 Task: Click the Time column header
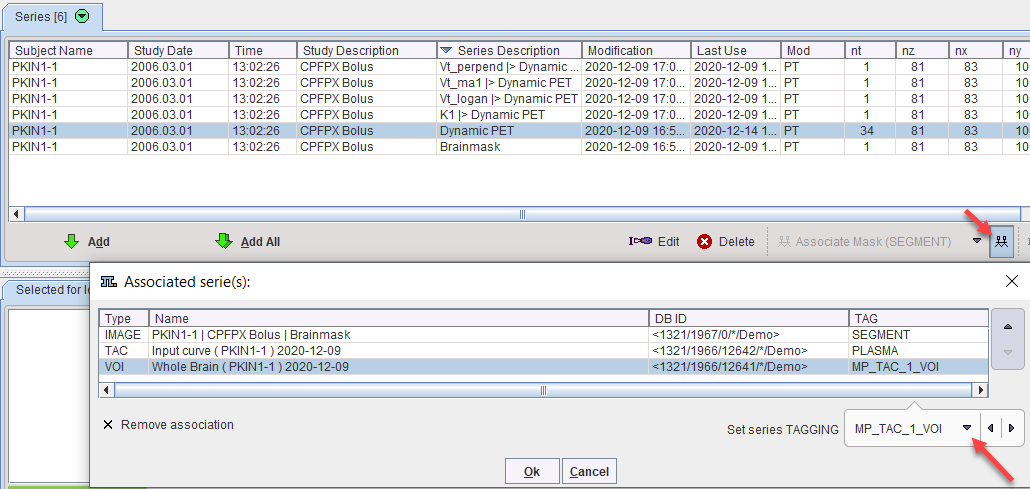coord(263,51)
